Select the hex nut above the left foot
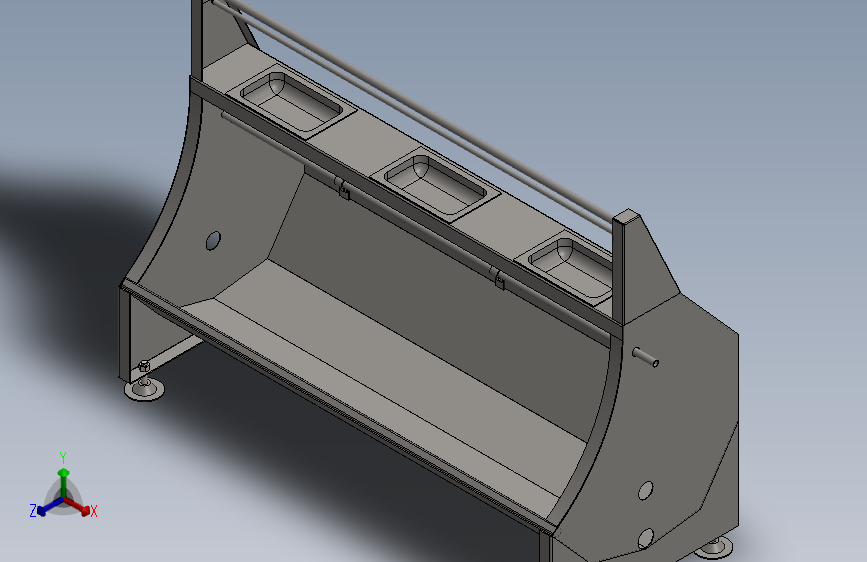This screenshot has width=867, height=562. (x=143, y=366)
